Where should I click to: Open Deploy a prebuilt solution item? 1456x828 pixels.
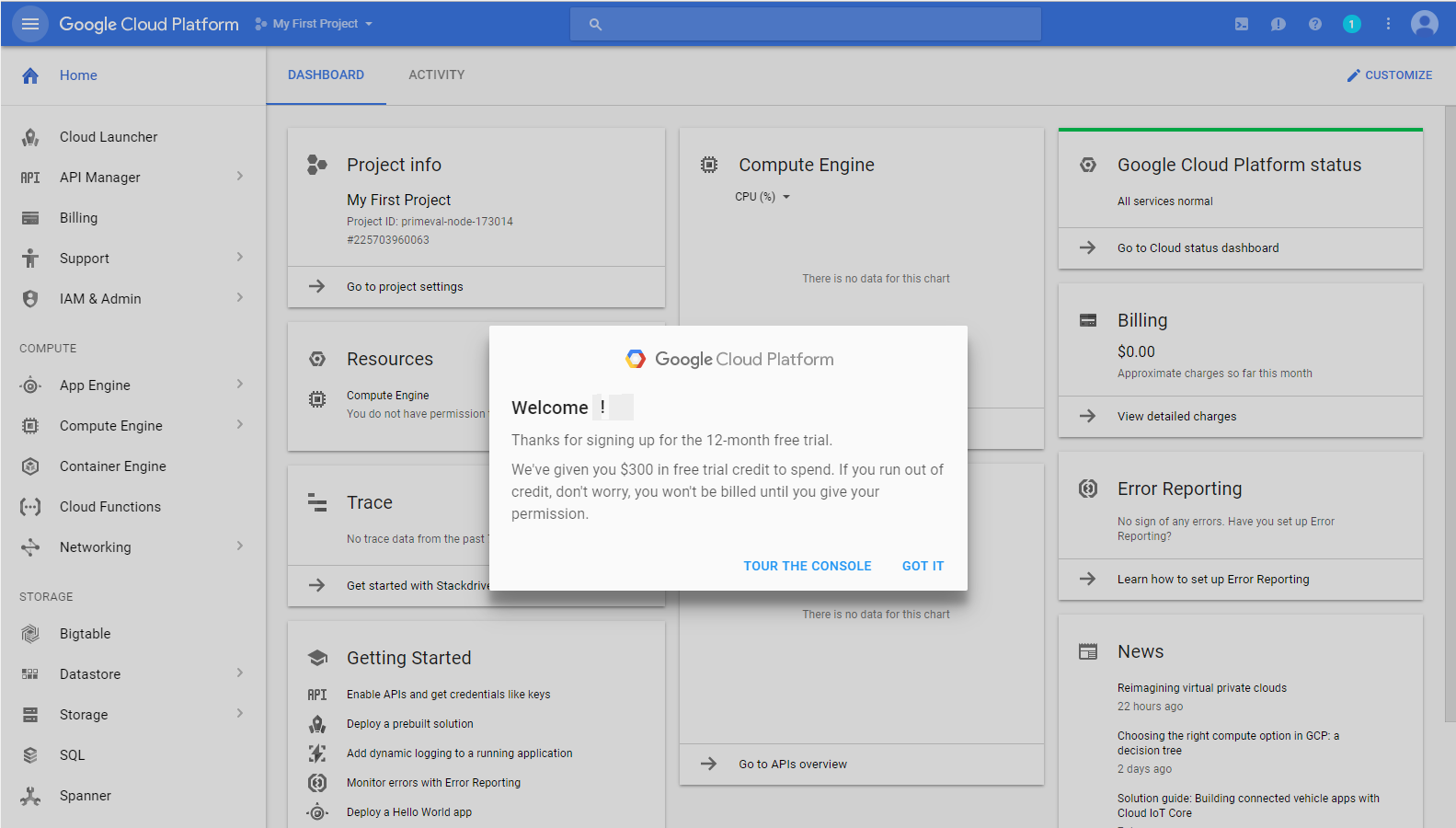(x=410, y=724)
